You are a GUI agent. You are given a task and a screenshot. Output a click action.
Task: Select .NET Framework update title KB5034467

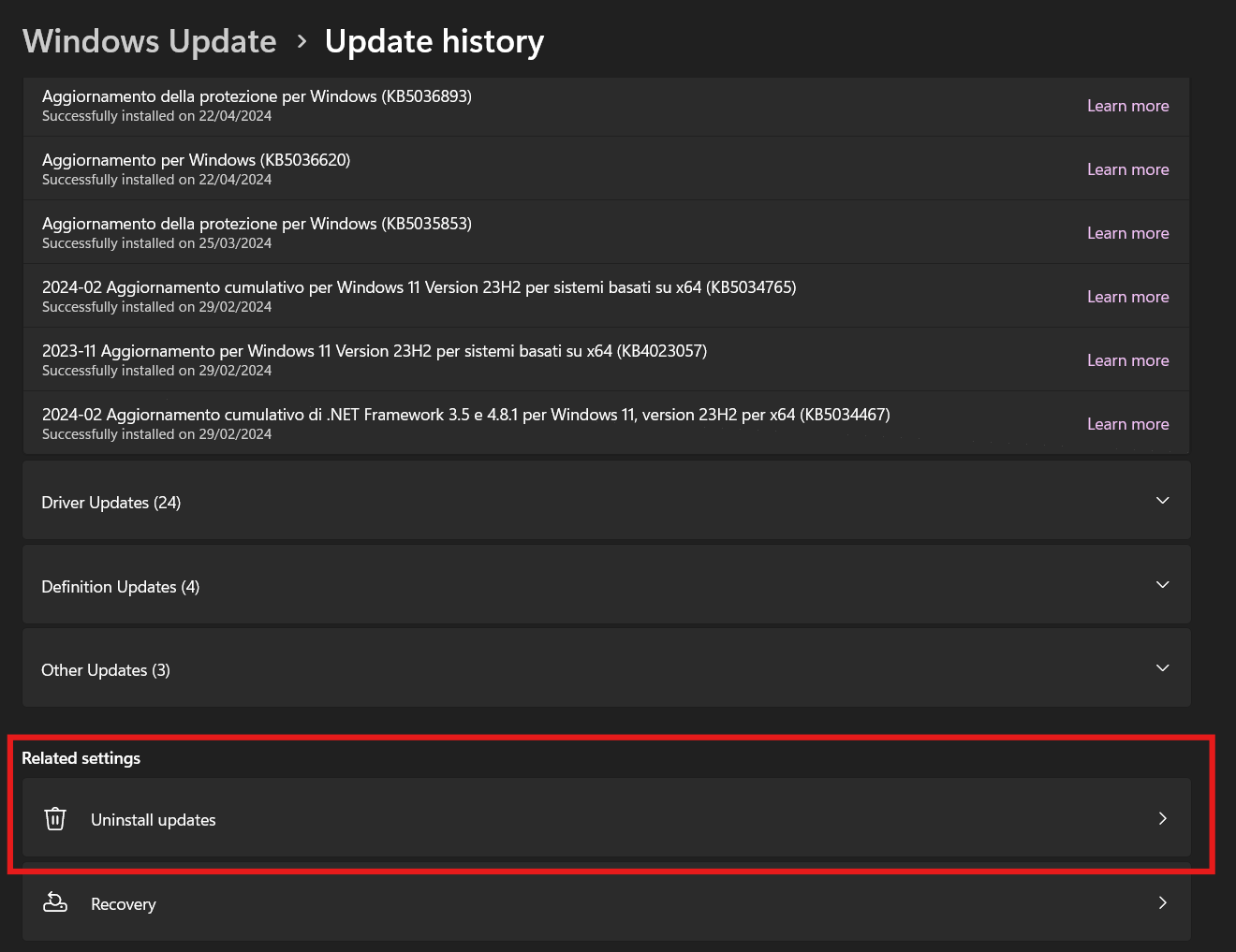(x=466, y=415)
